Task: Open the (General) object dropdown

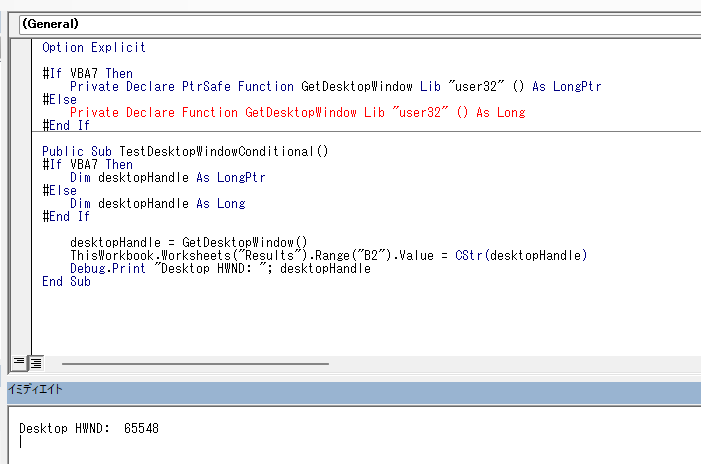Action: [x=360, y=24]
